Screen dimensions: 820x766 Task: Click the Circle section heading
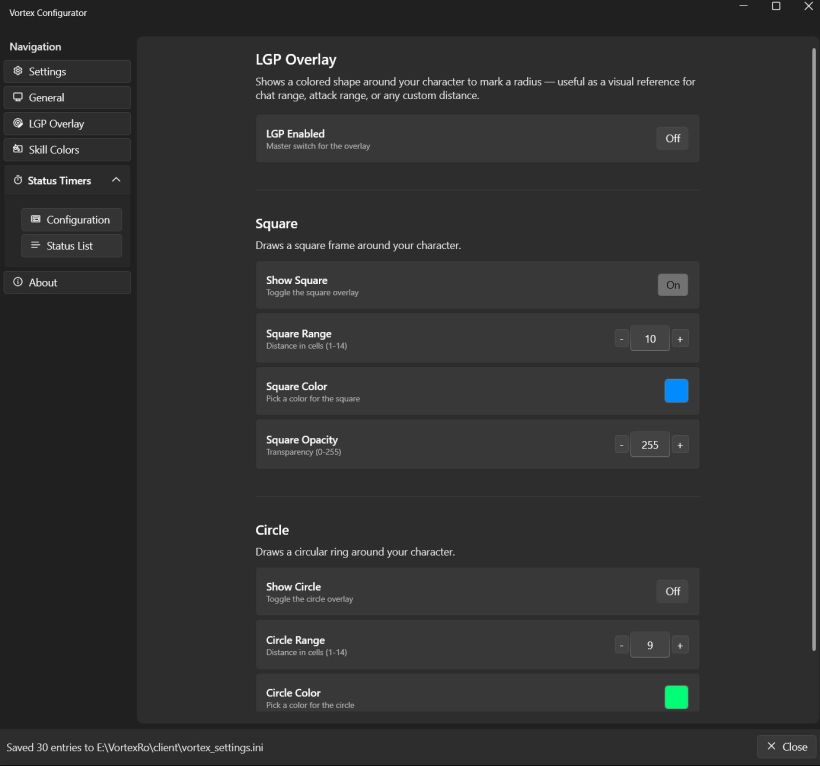pyautogui.click(x=272, y=530)
